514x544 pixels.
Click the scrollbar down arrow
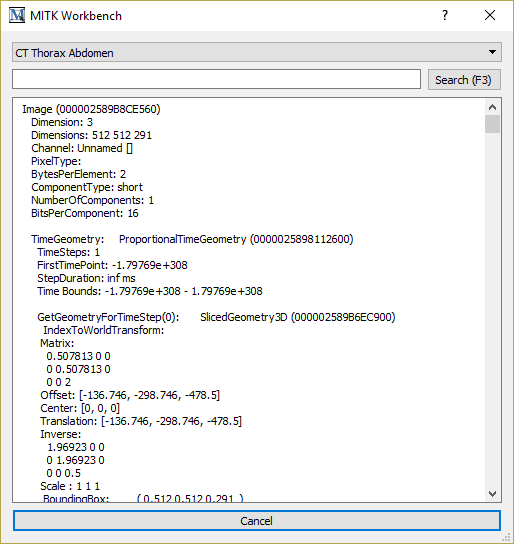pyautogui.click(x=492, y=493)
